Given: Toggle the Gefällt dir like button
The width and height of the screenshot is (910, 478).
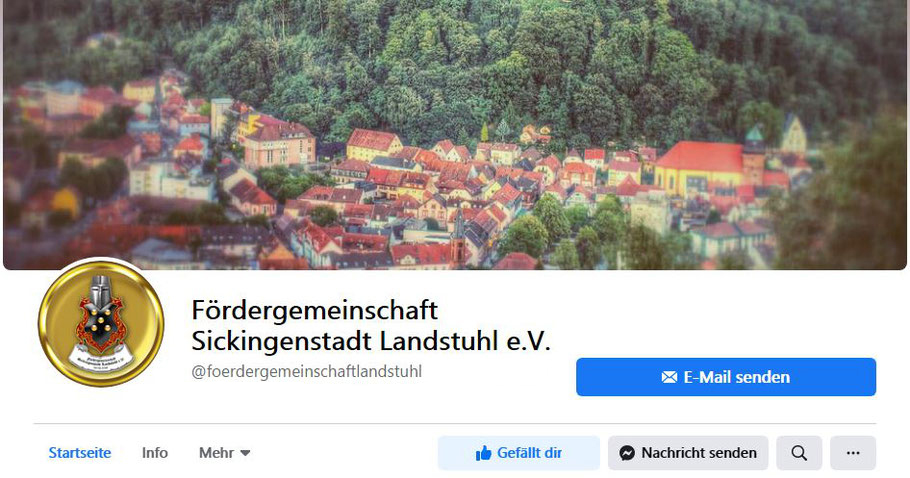Looking at the screenshot, I should 519,453.
